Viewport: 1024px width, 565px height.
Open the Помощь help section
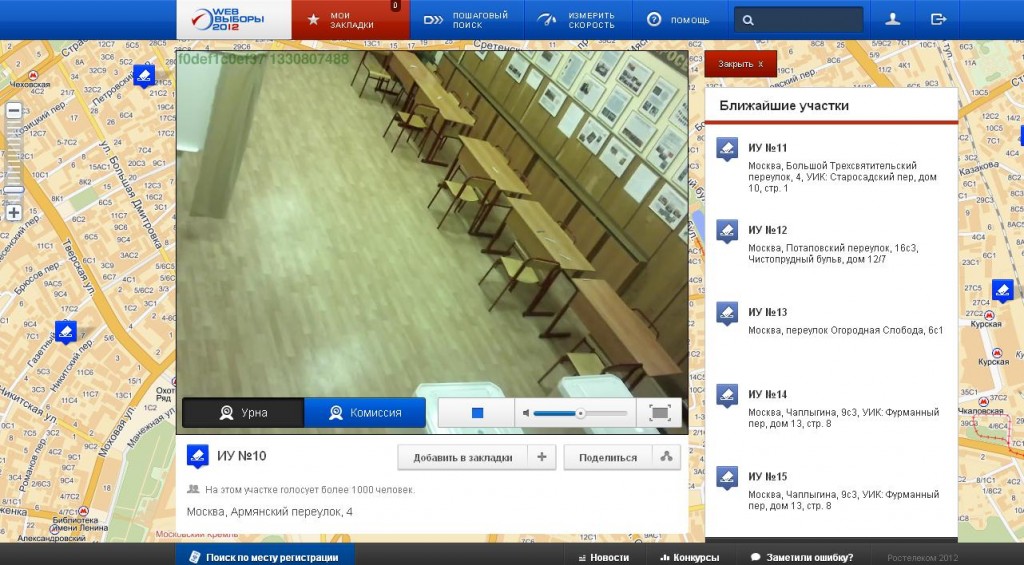click(x=678, y=19)
